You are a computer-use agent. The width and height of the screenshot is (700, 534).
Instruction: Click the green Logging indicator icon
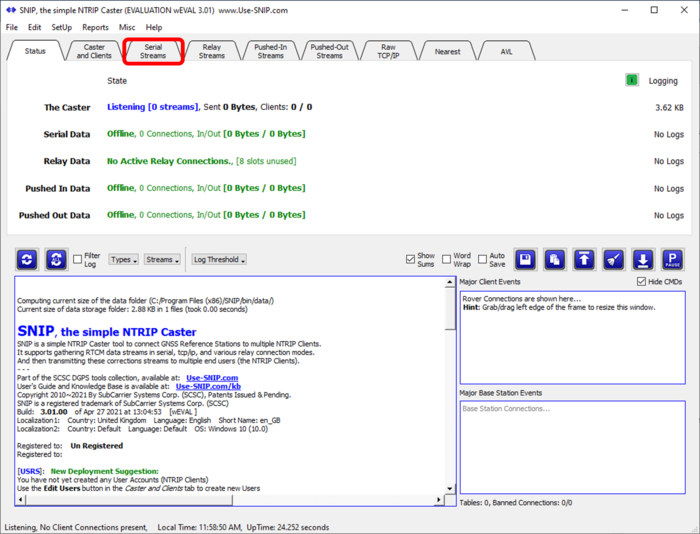[632, 80]
